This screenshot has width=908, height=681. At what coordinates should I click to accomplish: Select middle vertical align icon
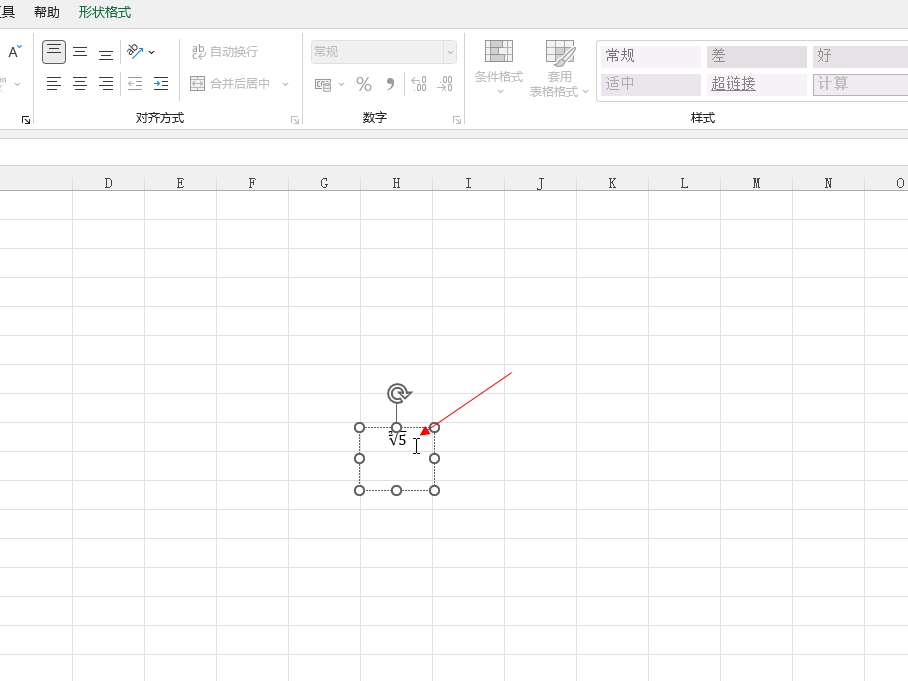click(80, 52)
